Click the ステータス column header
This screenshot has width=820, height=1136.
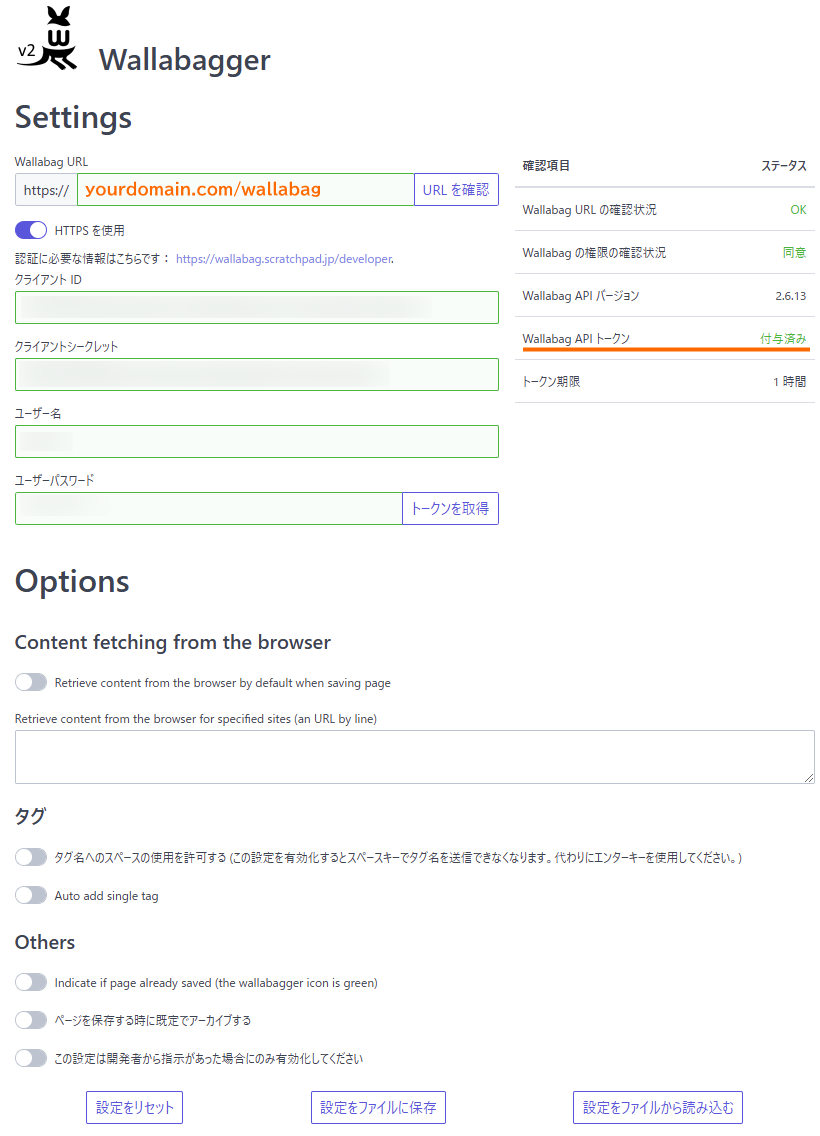click(x=784, y=165)
